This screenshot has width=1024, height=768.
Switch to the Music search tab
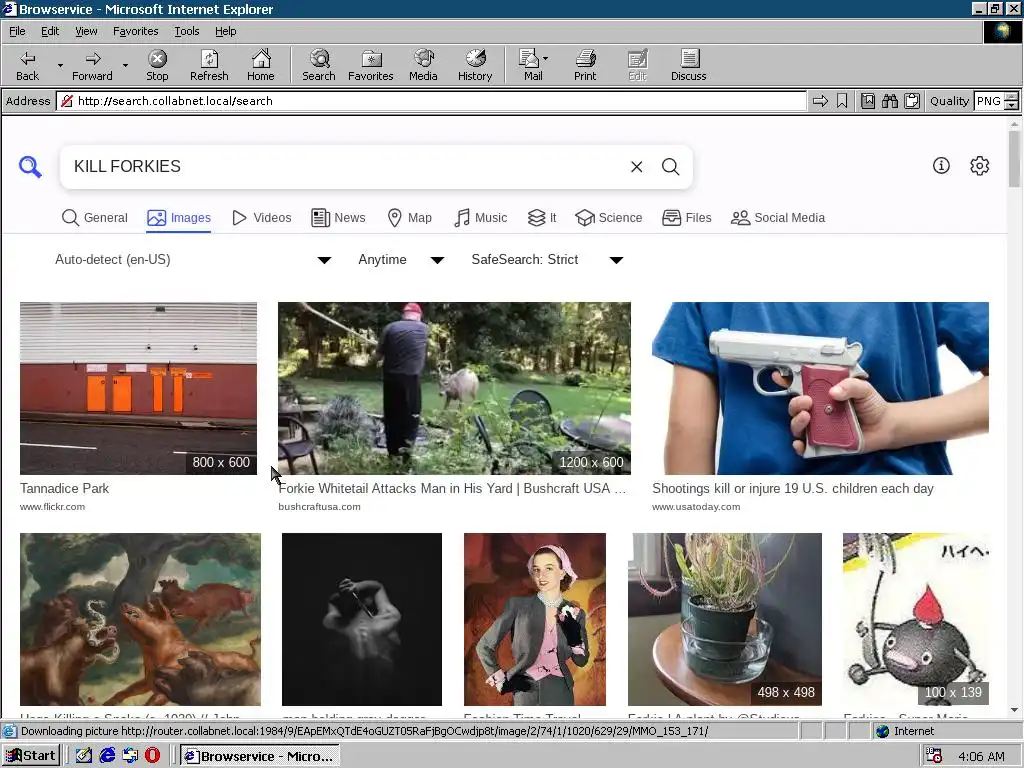pos(480,217)
